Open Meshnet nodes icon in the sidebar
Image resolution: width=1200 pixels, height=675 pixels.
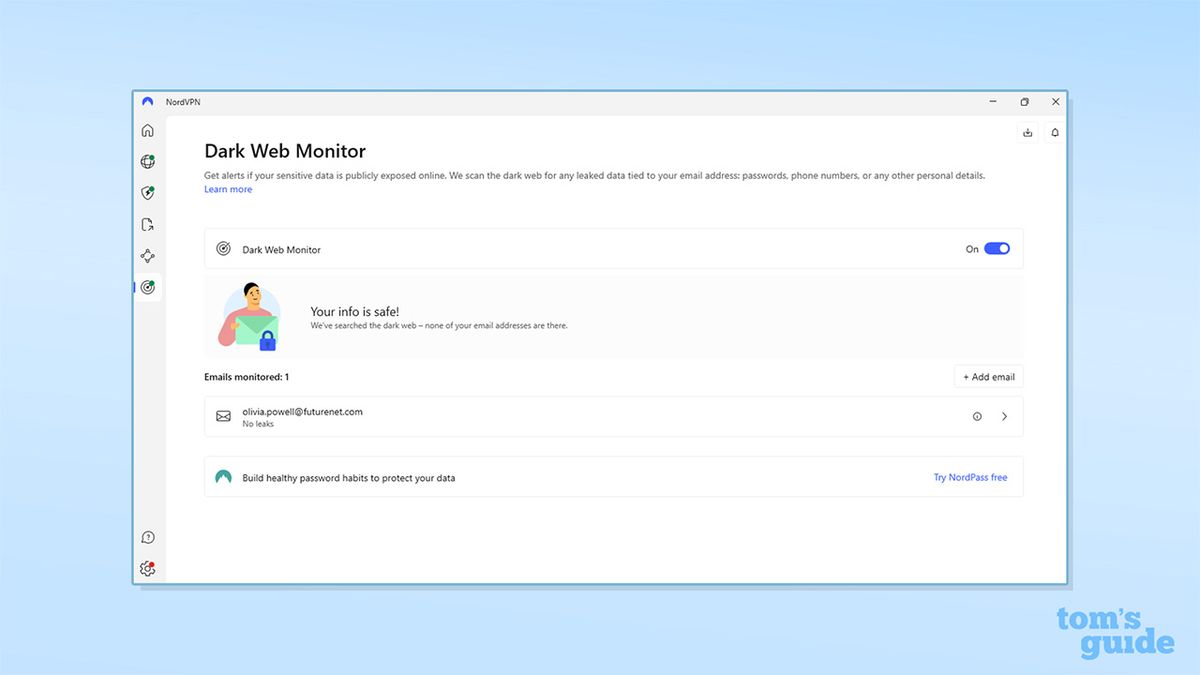click(148, 256)
